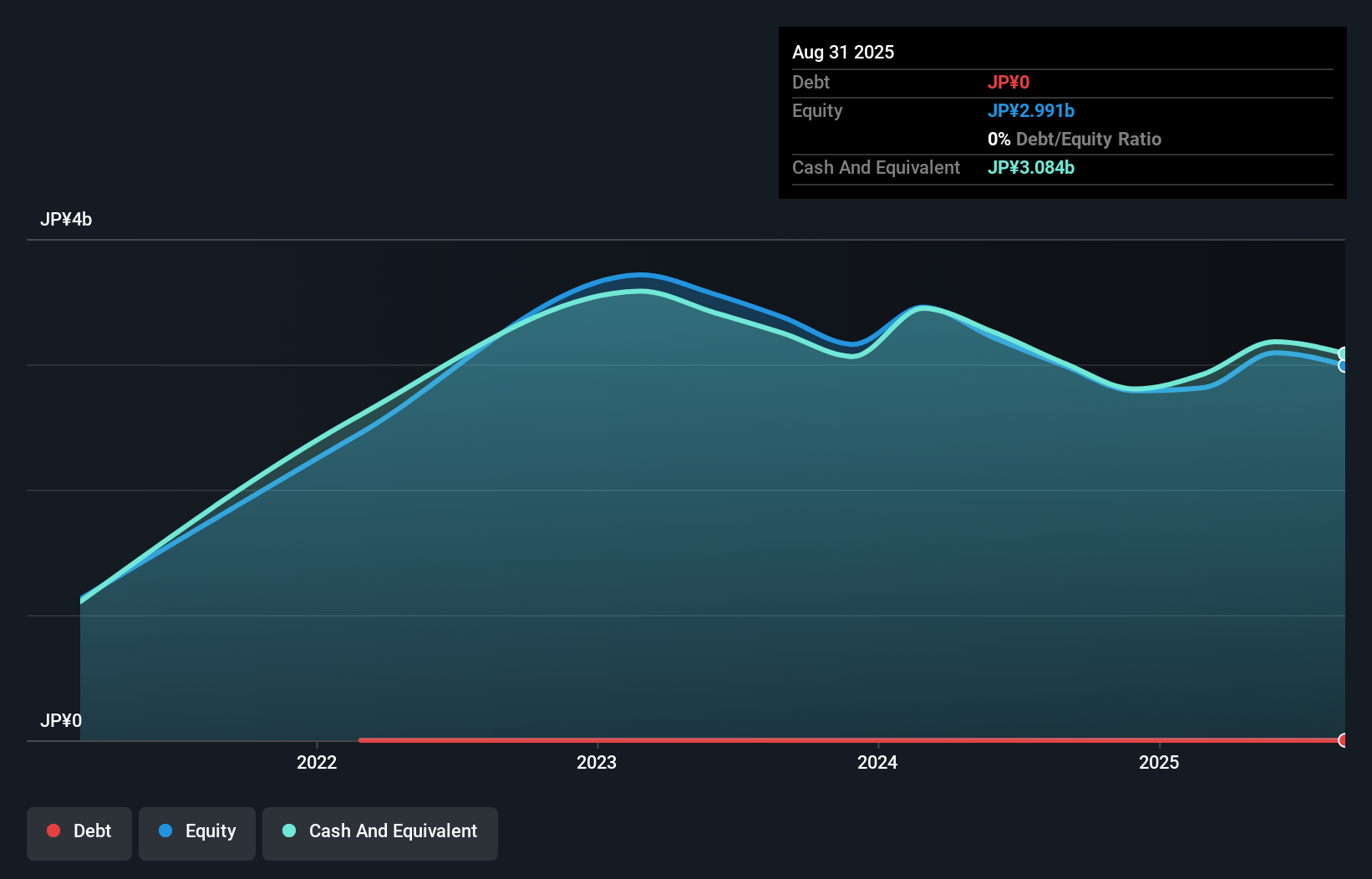Click the red JP¥0 debt value in tooltip
The image size is (1372, 879).
click(1009, 82)
